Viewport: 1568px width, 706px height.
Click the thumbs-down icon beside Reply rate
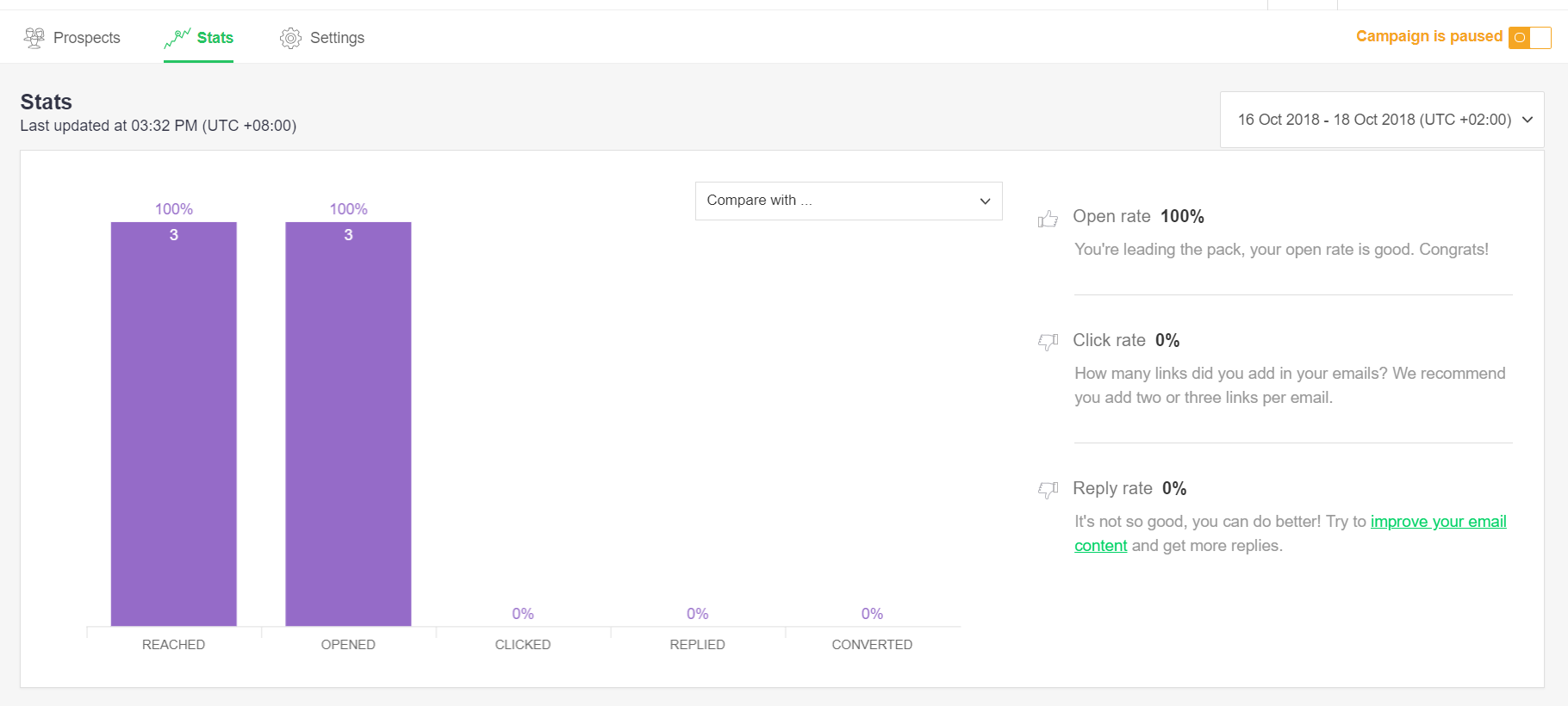point(1048,490)
